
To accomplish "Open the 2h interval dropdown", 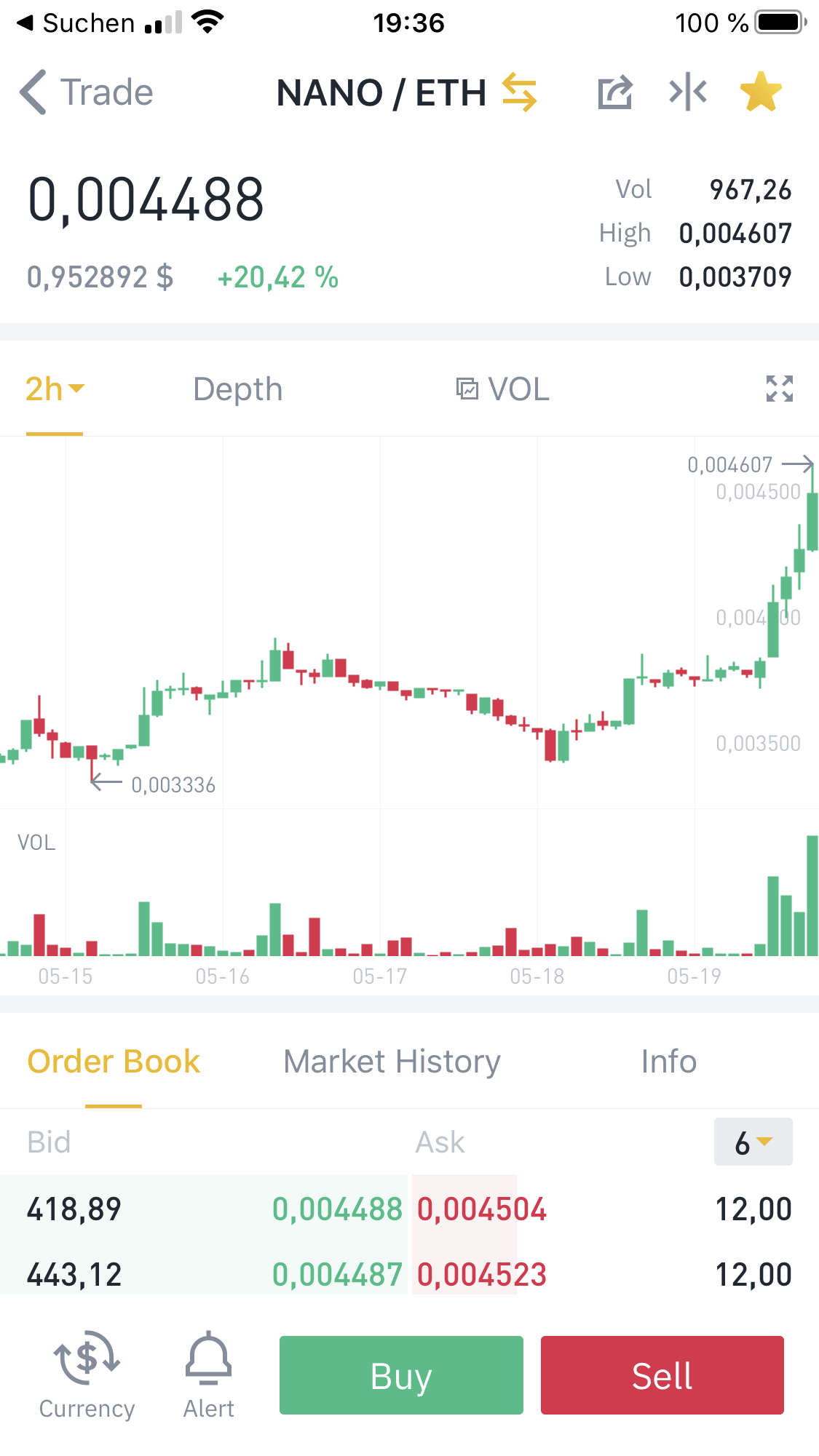I will [55, 389].
